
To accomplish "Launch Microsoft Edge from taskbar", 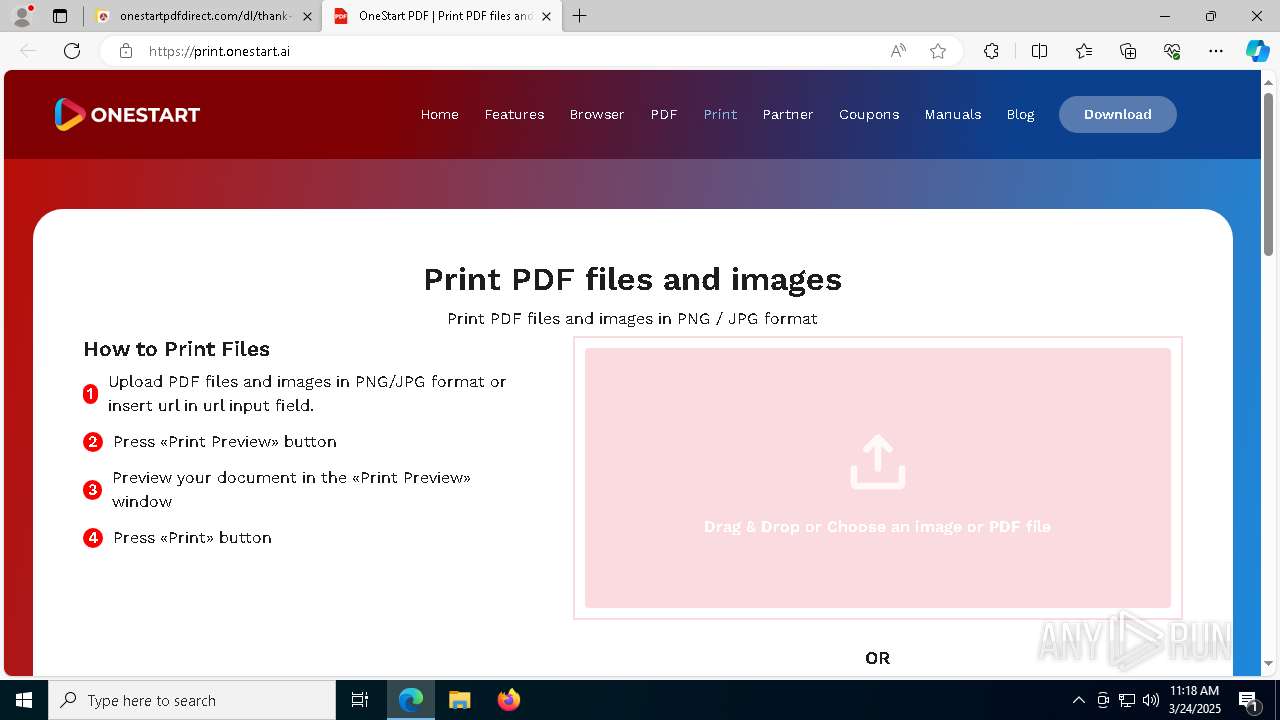I will pos(411,700).
